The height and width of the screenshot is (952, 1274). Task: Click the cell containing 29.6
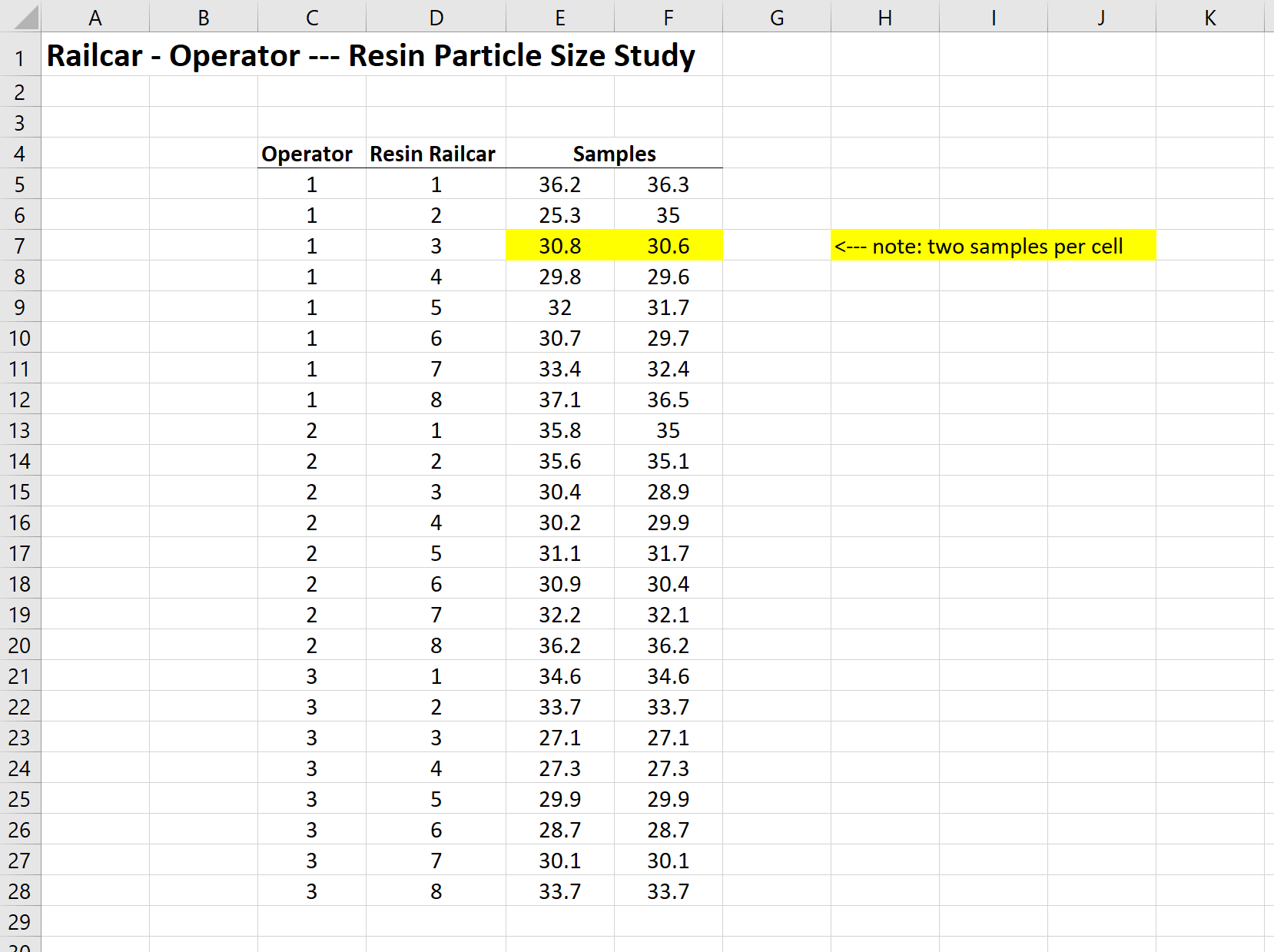pos(669,277)
